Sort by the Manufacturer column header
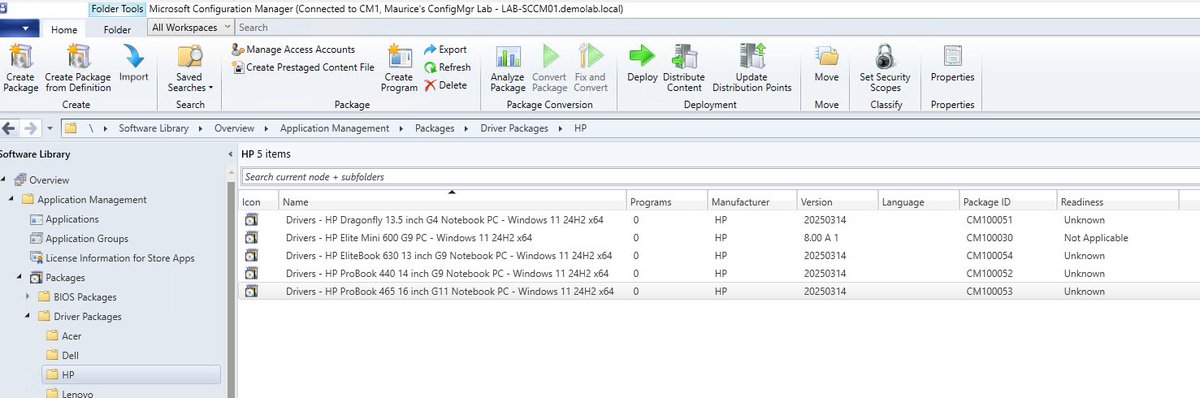This screenshot has height=398, width=1200. 752,202
